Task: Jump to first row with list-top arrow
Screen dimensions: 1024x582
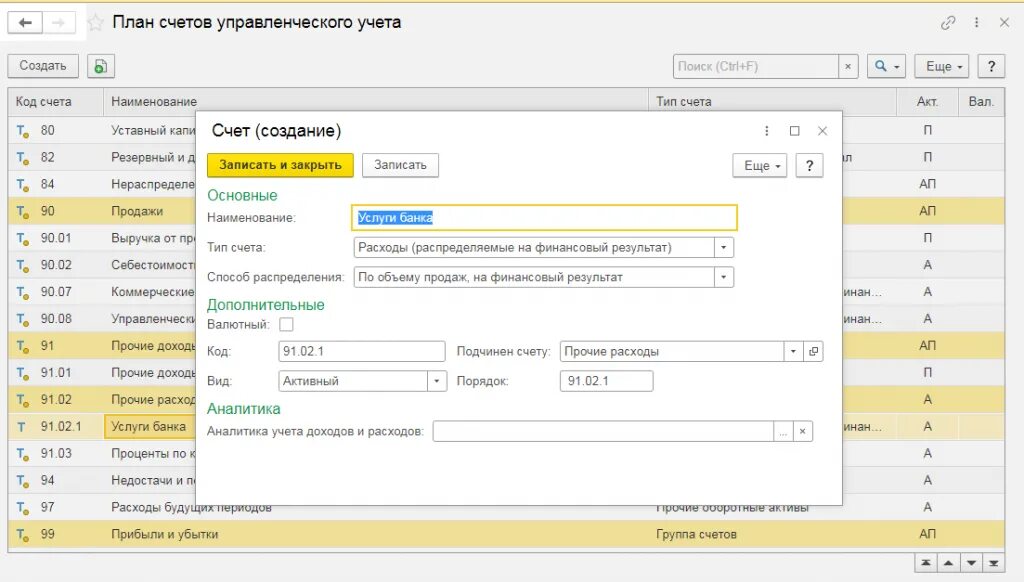Action: 925,563
